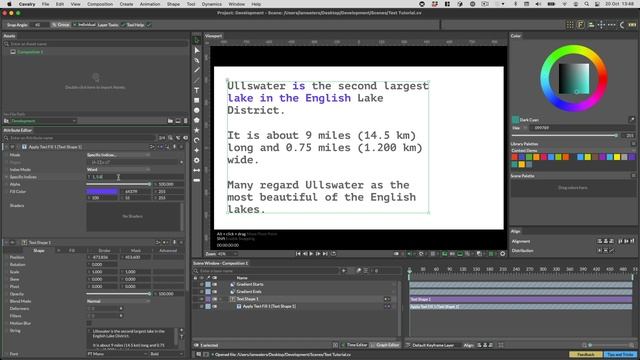
Task: Click the crescent icon in top-right toolbar
Action: 622,25
